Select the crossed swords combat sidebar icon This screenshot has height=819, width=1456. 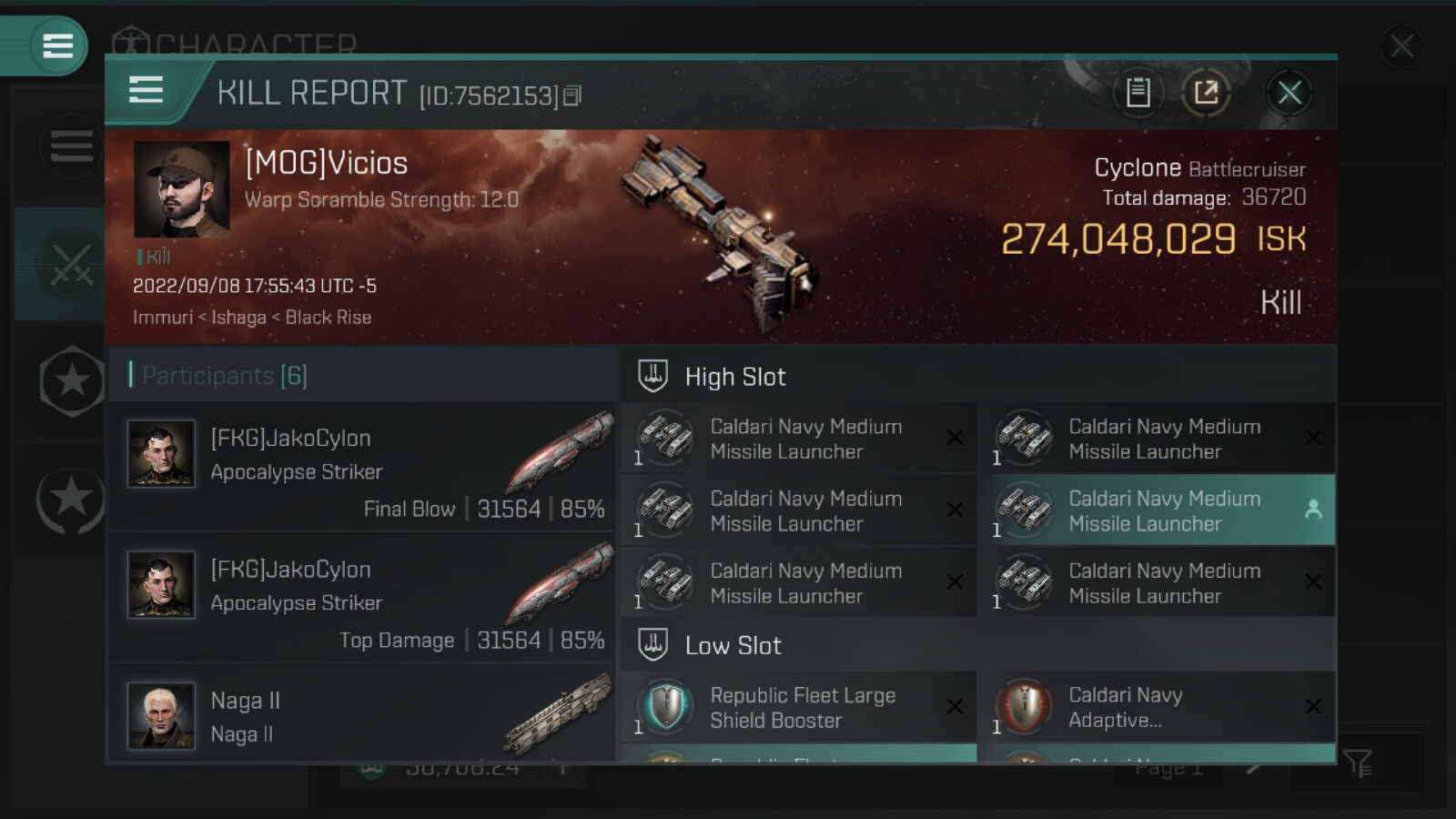(x=71, y=264)
